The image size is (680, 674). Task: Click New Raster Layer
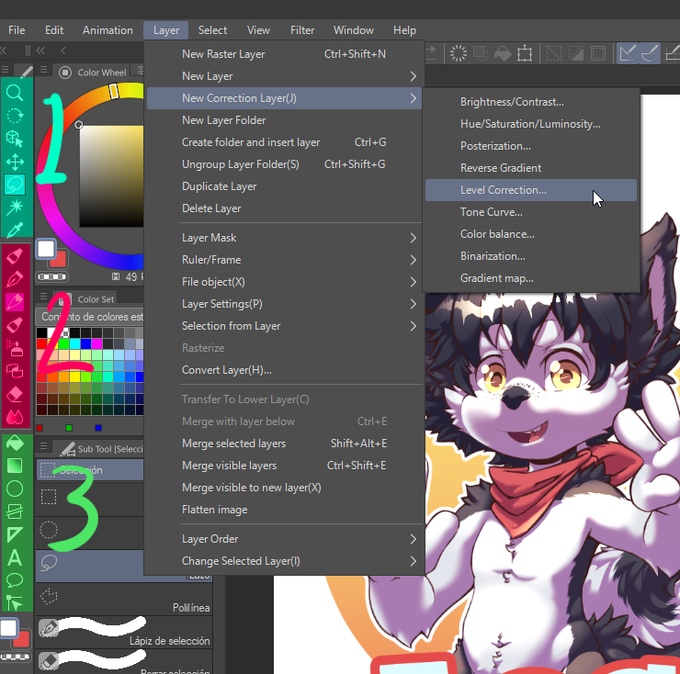point(284,54)
